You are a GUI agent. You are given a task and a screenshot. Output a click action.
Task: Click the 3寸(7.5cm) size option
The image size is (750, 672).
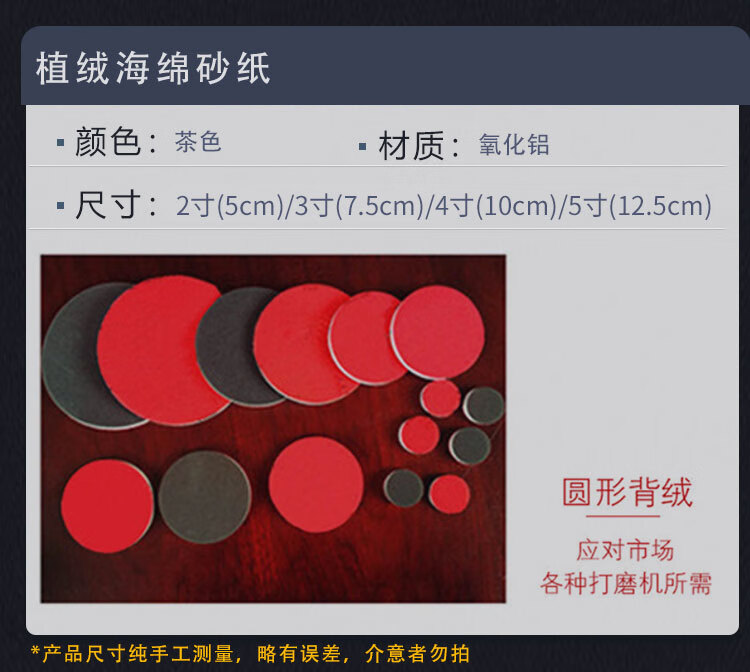359,206
